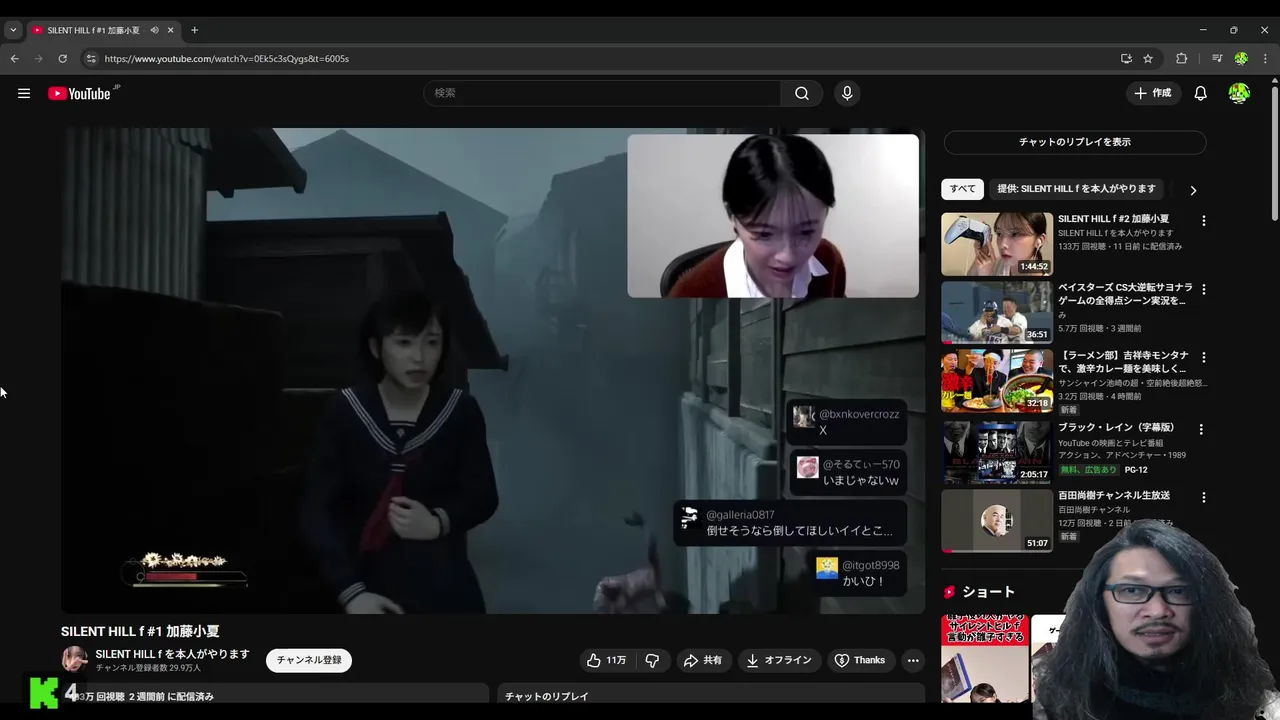Open Chrome three-dot menu

1265,58
